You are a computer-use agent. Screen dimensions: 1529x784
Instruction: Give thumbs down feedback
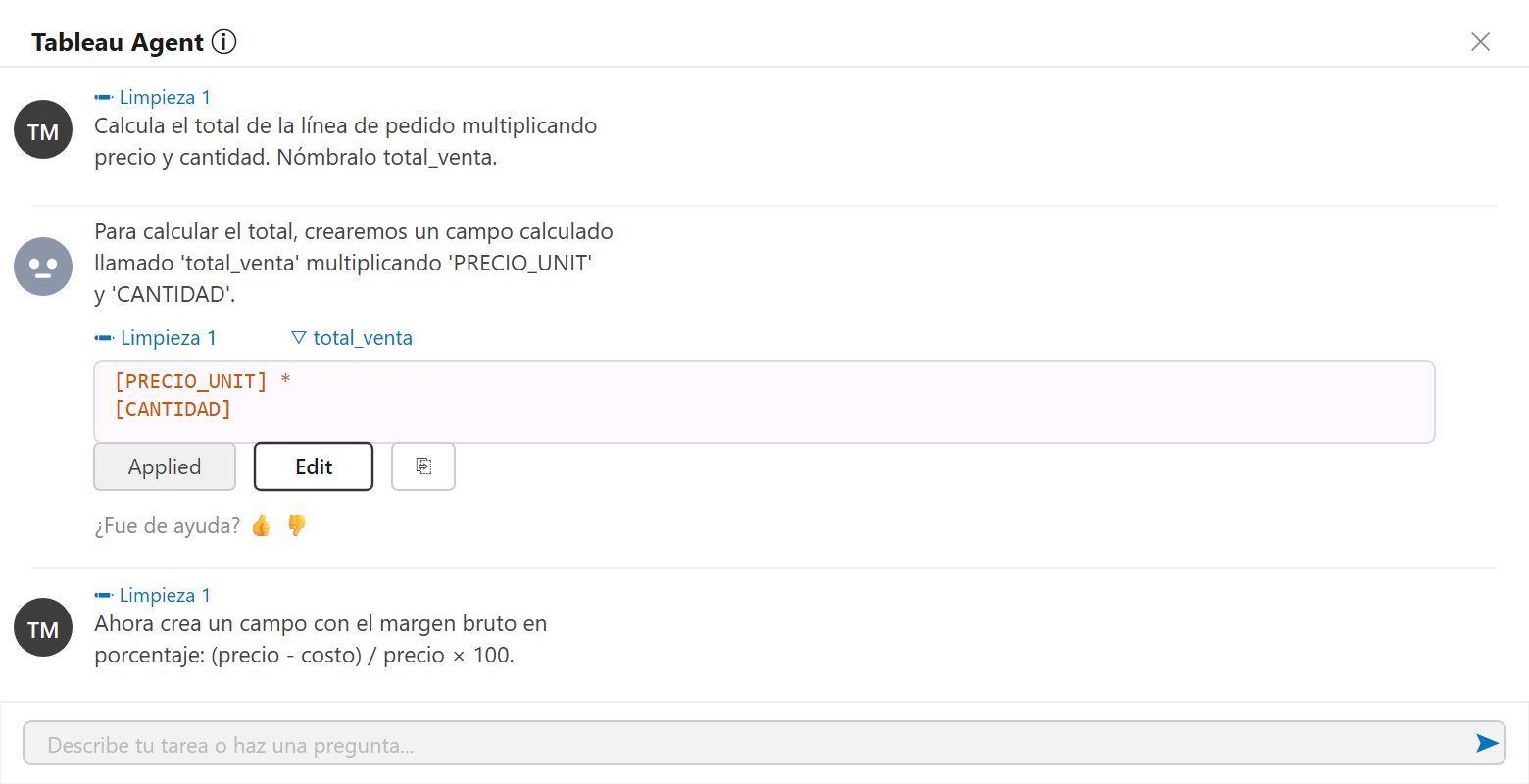[296, 526]
